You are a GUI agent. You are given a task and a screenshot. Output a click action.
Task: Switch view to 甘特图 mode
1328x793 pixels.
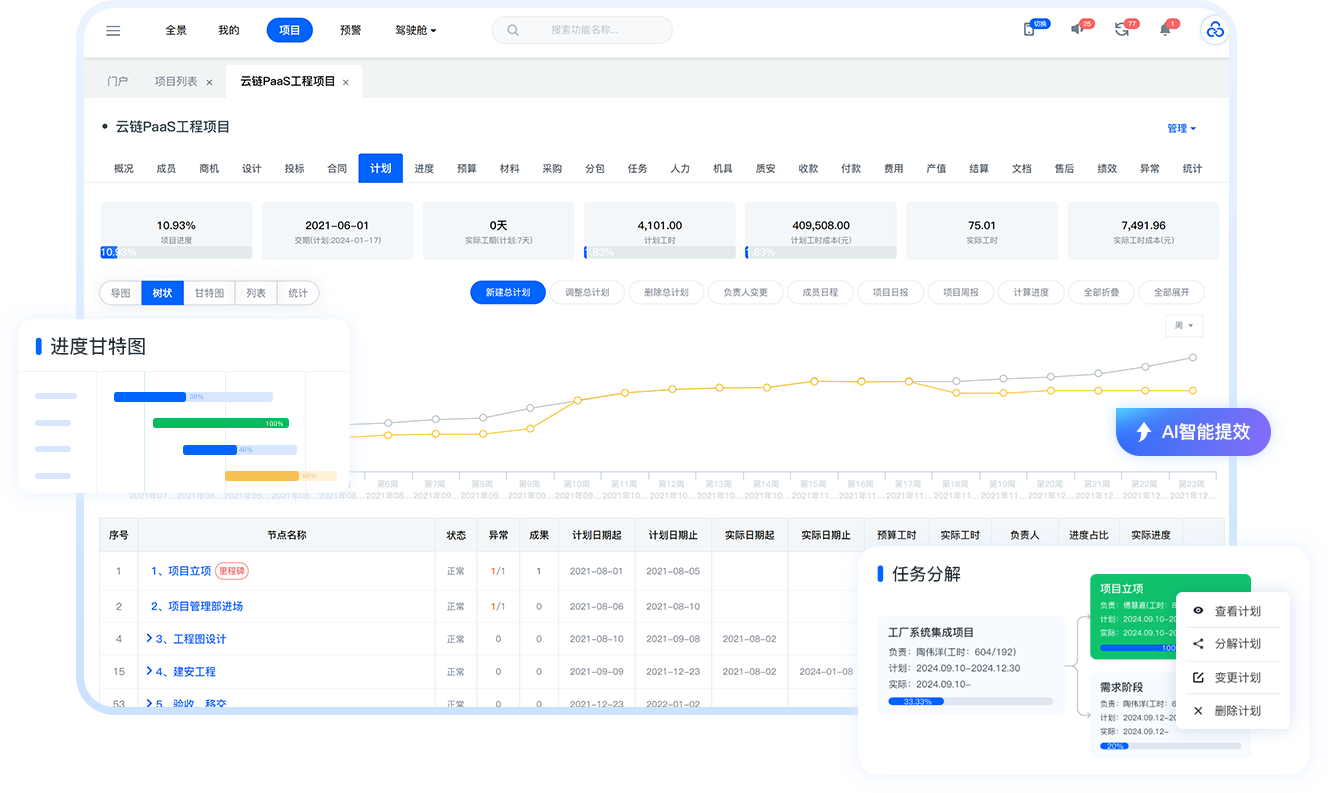pos(209,293)
